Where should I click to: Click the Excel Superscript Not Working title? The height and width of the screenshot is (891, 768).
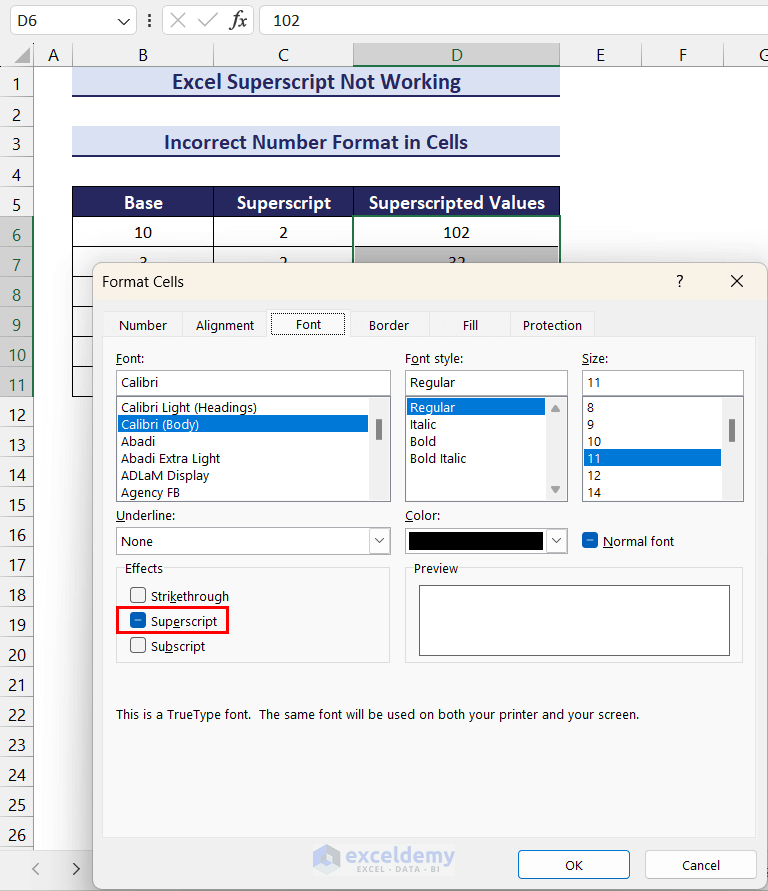(316, 82)
